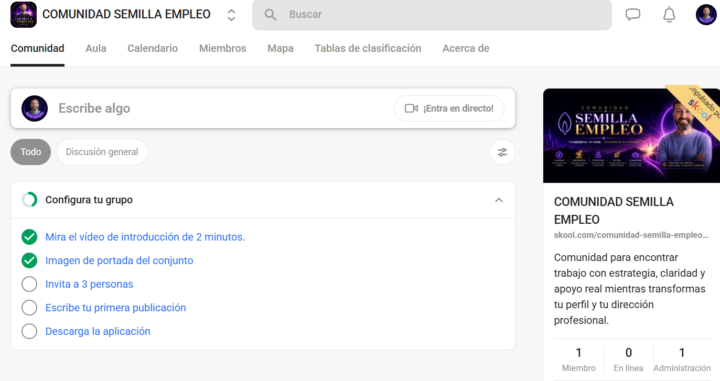Open the Acerca de tab
The height and width of the screenshot is (381, 720).
[466, 48]
